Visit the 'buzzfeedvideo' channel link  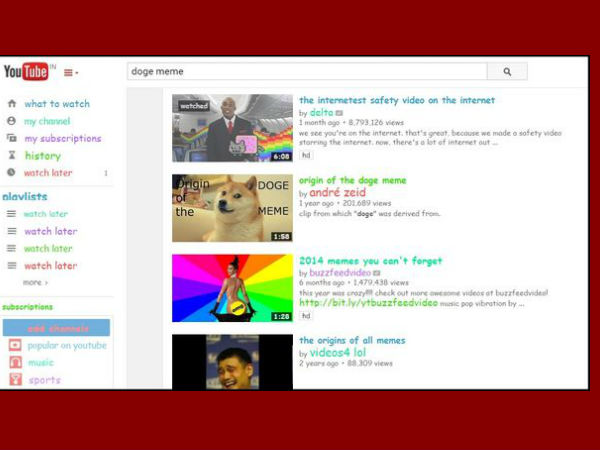tap(340, 273)
